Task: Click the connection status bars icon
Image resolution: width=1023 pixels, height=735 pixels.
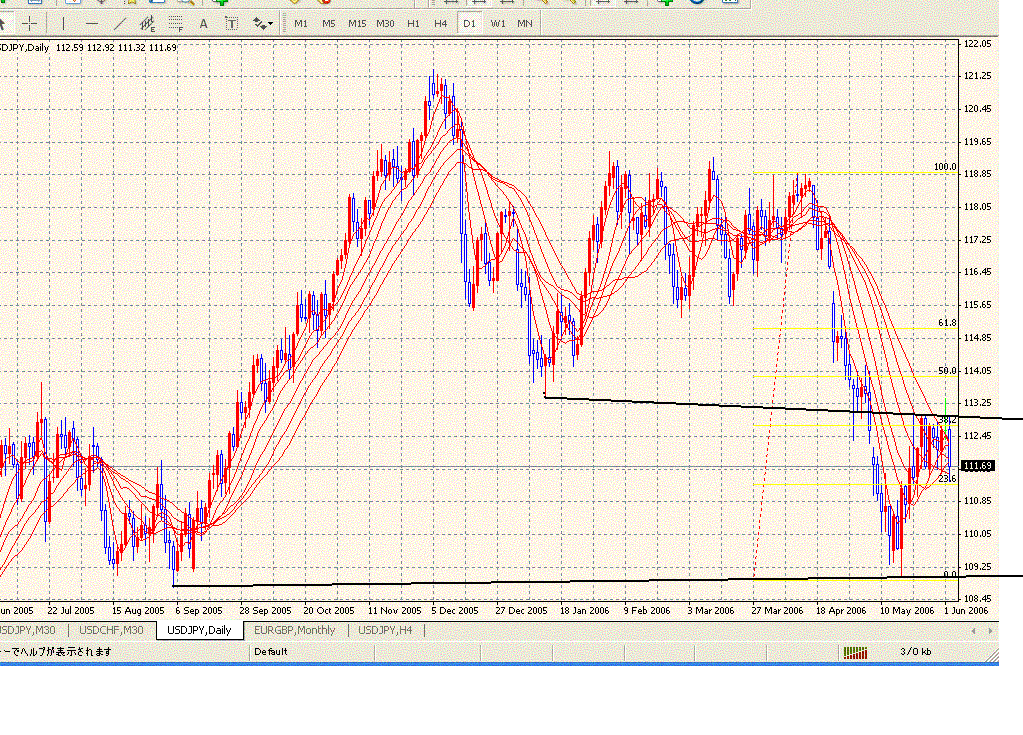Action: point(855,652)
